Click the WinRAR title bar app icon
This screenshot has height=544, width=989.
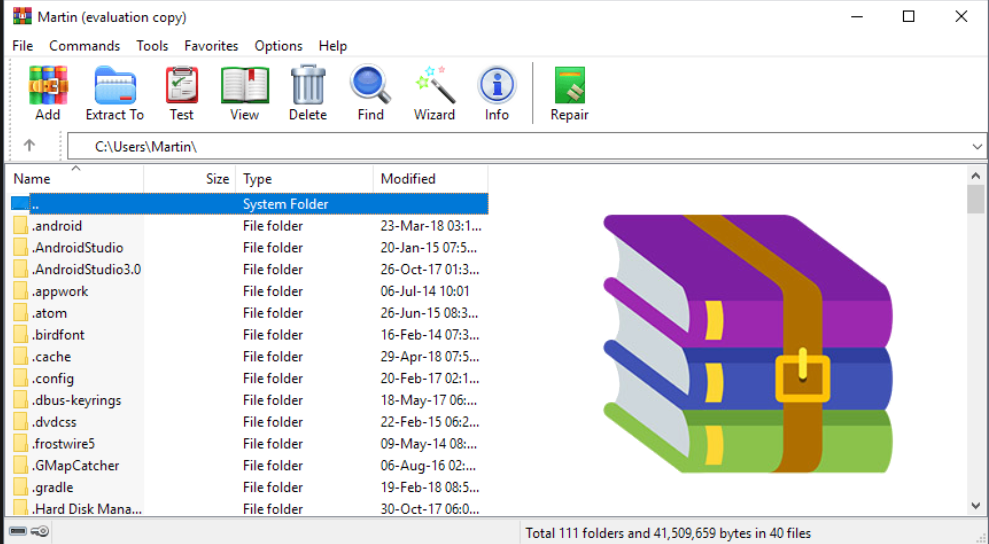pyautogui.click(x=22, y=16)
